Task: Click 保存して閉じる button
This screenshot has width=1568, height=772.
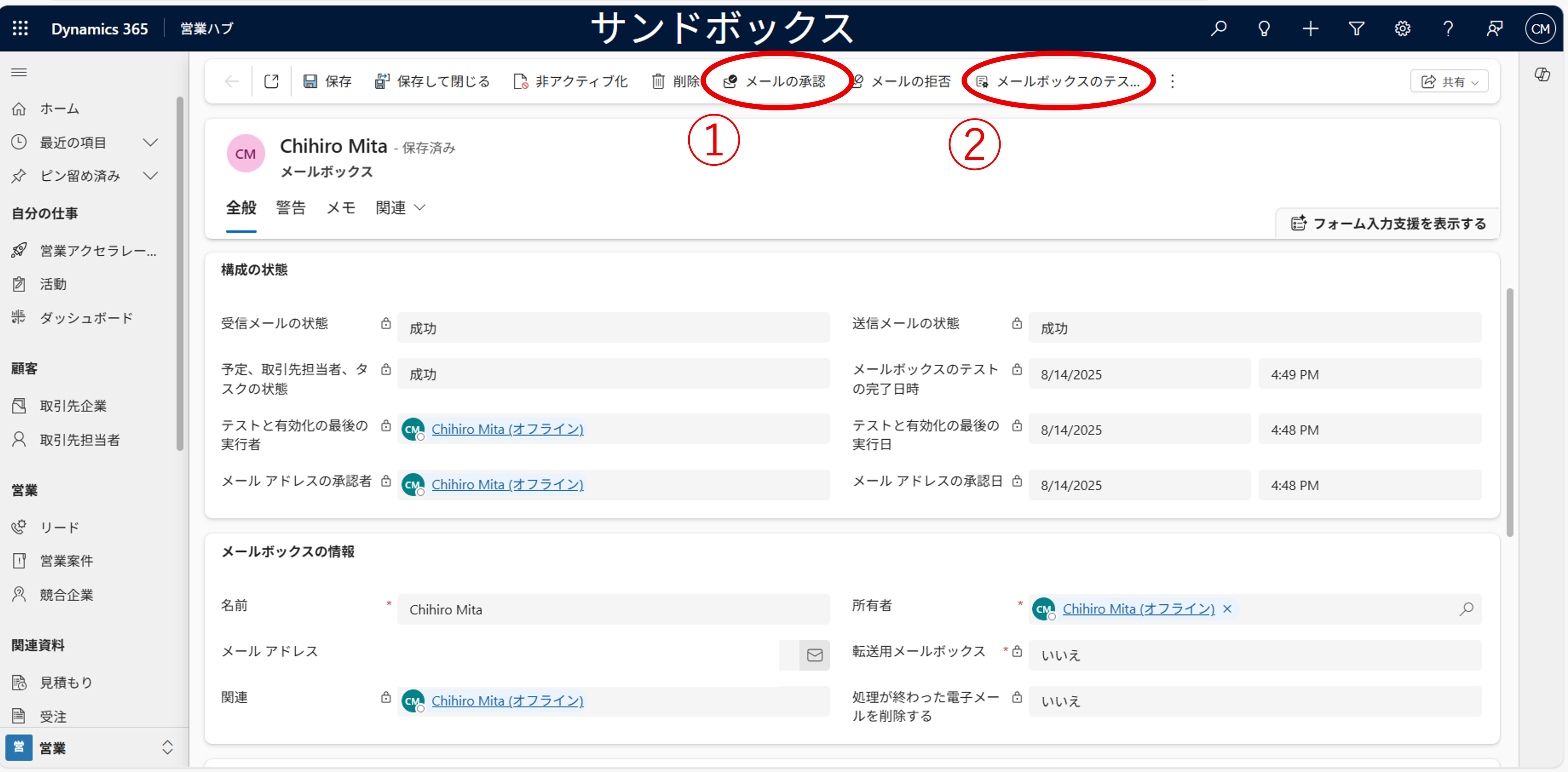Action: click(x=432, y=81)
